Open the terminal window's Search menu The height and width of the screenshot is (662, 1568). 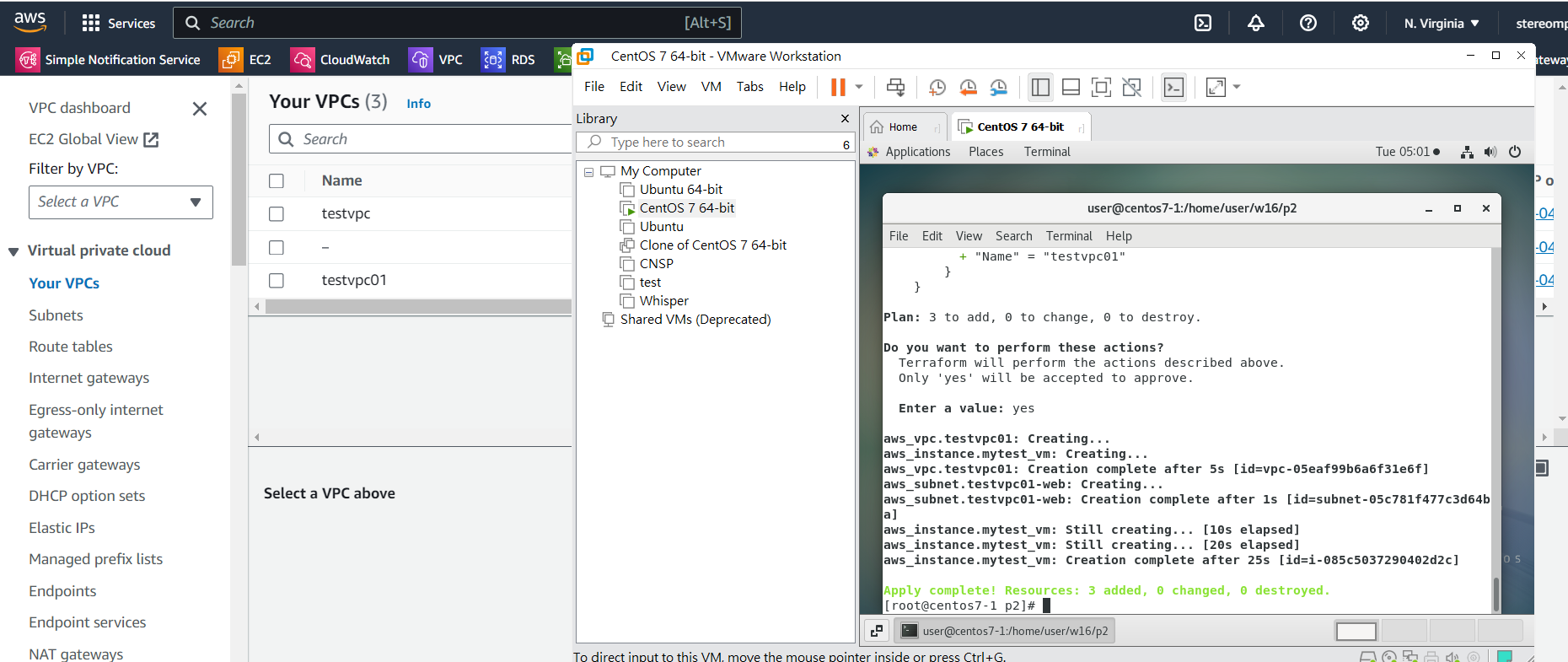[x=1013, y=236]
